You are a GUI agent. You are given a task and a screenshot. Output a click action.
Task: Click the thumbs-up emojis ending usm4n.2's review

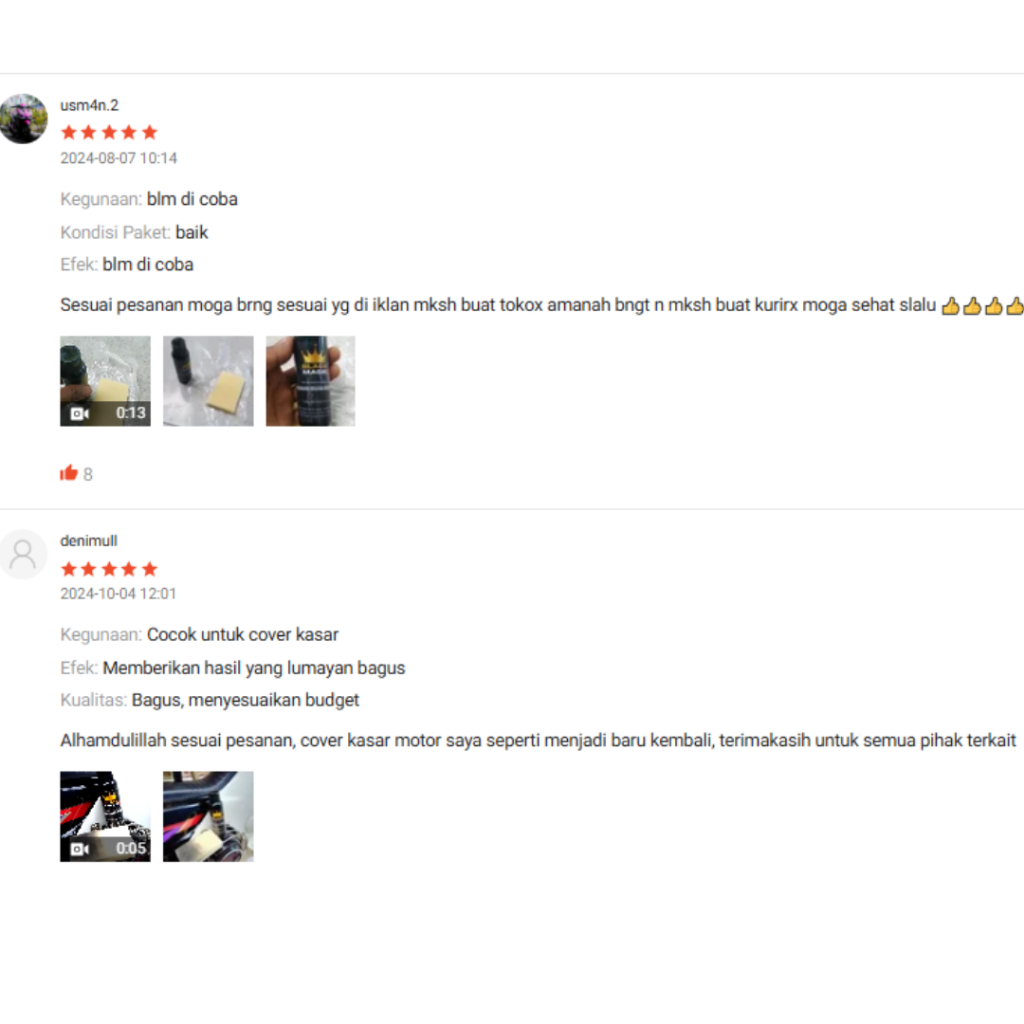[982, 305]
